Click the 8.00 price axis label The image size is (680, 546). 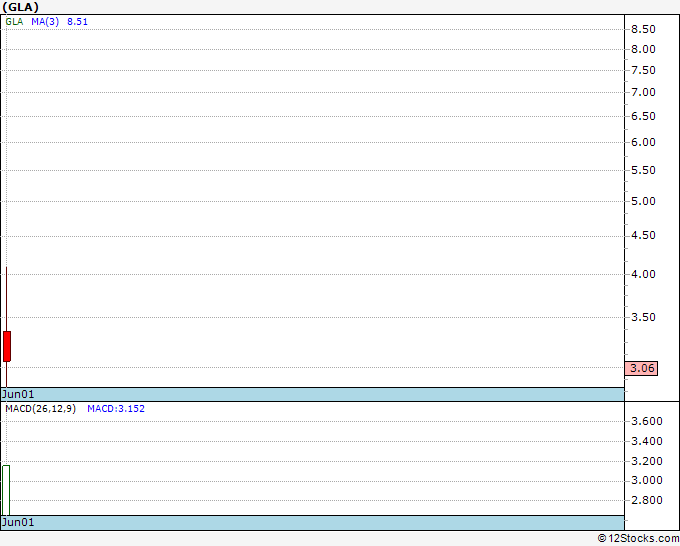tap(643, 49)
